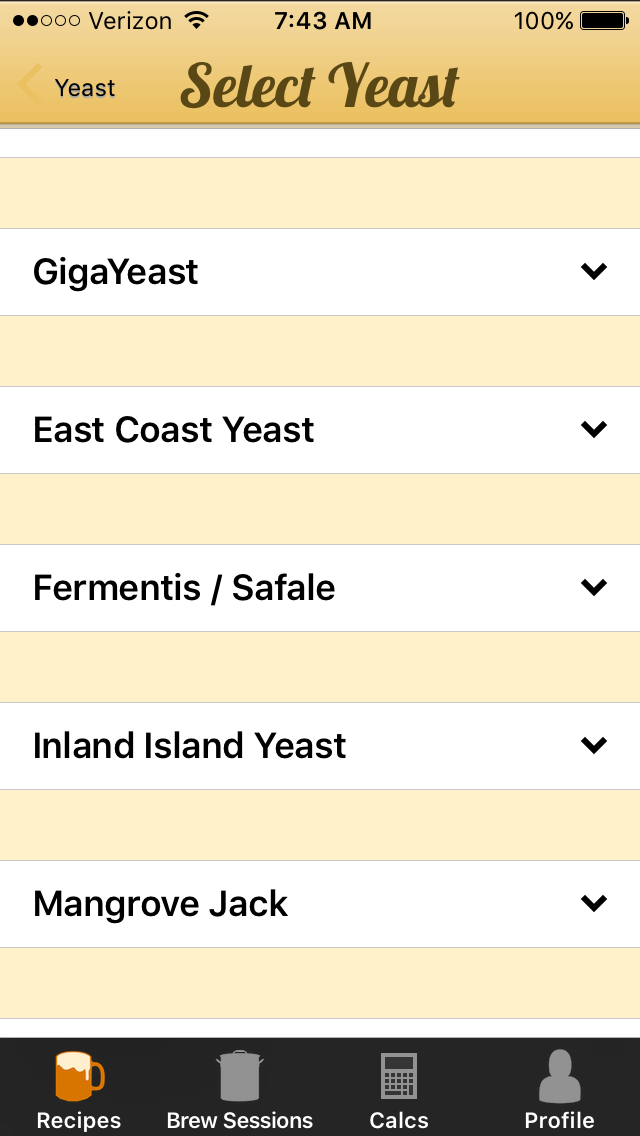The width and height of the screenshot is (640, 1136).
Task: Select the Mangrove Jack row label
Action: [160, 904]
